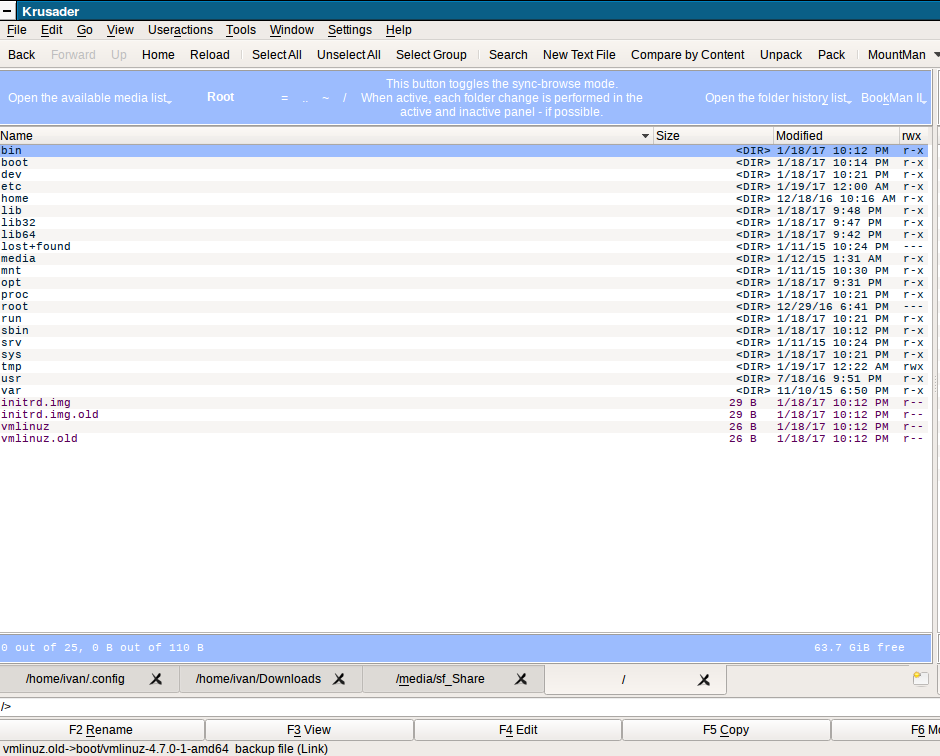Open the folder history list dropdown
This screenshot has height=756, width=940.
point(778,98)
